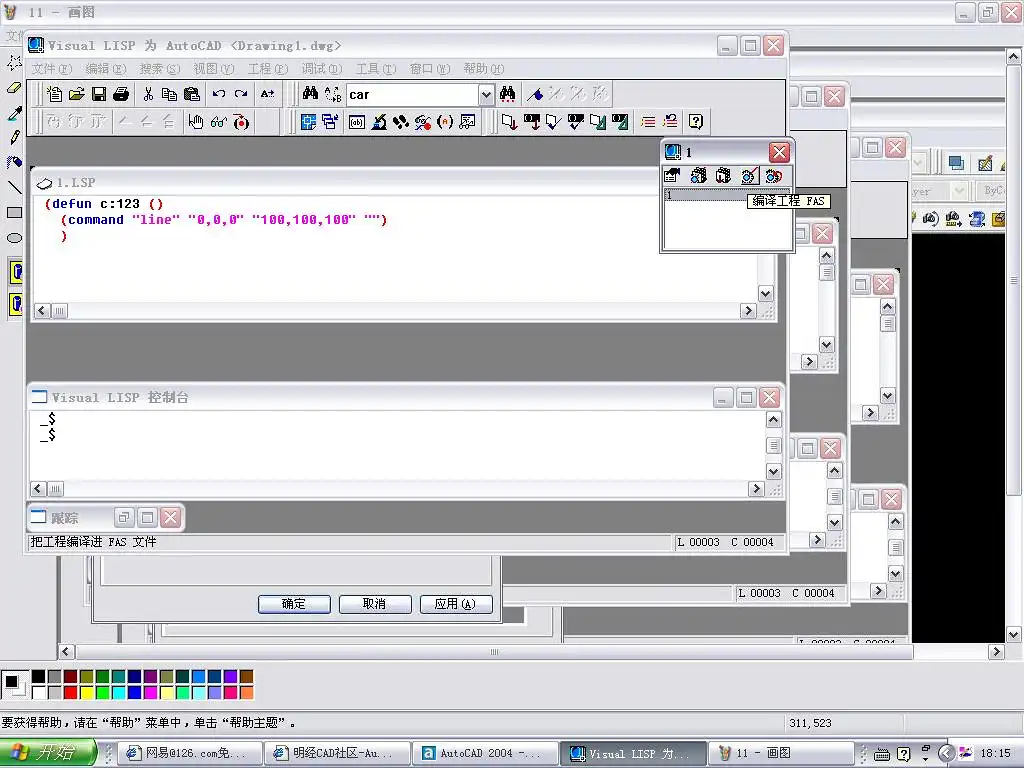Pick the yellow color swatch in palette
The width and height of the screenshot is (1024, 768).
coord(86,692)
